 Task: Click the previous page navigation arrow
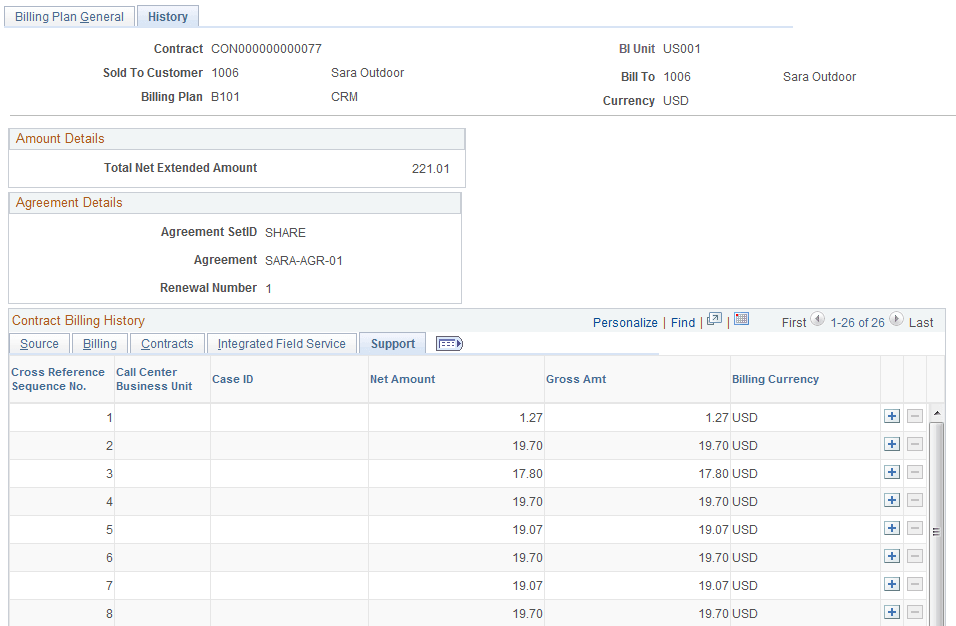click(x=817, y=322)
